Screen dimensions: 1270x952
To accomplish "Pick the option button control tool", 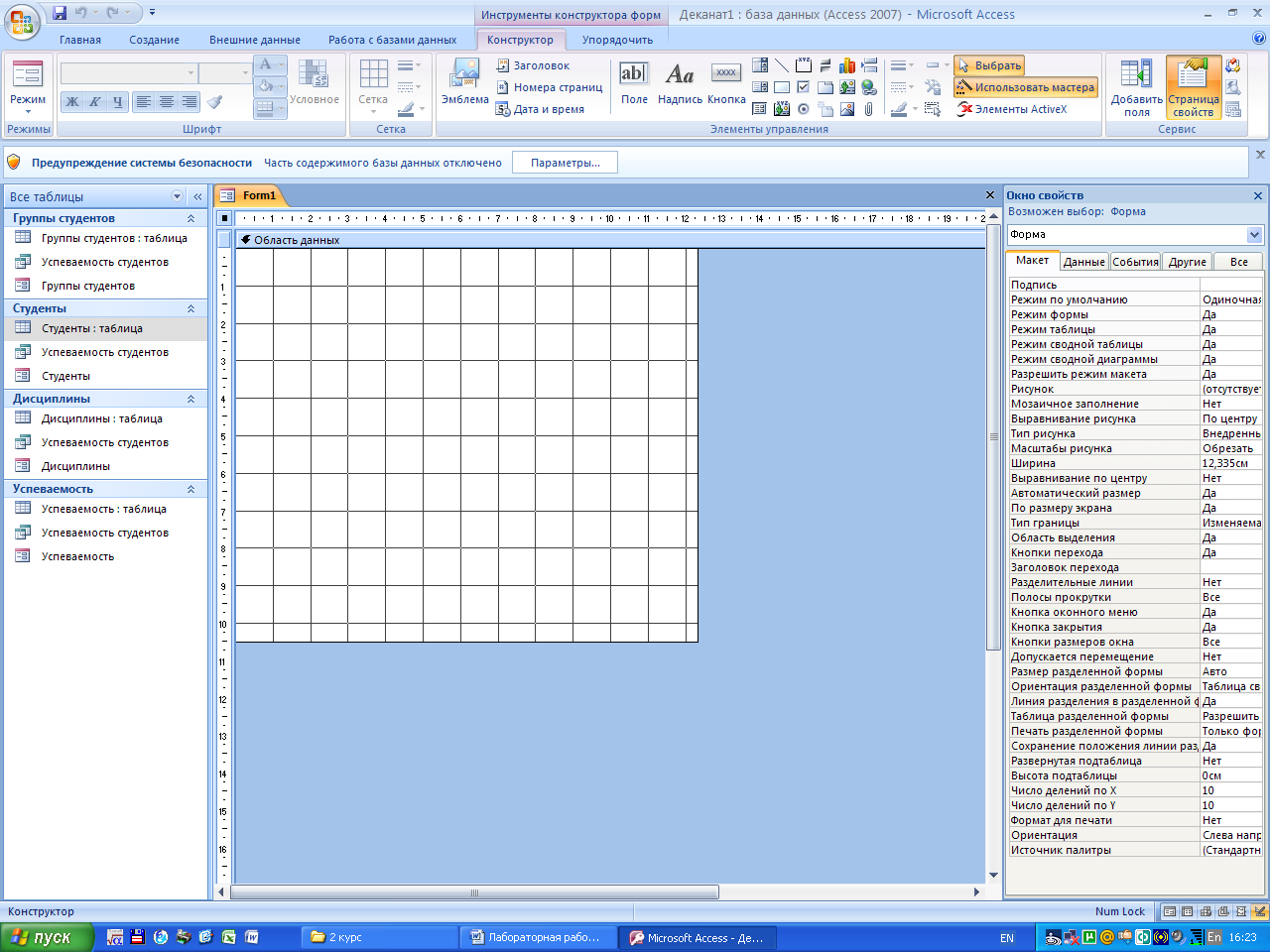I will point(804,109).
